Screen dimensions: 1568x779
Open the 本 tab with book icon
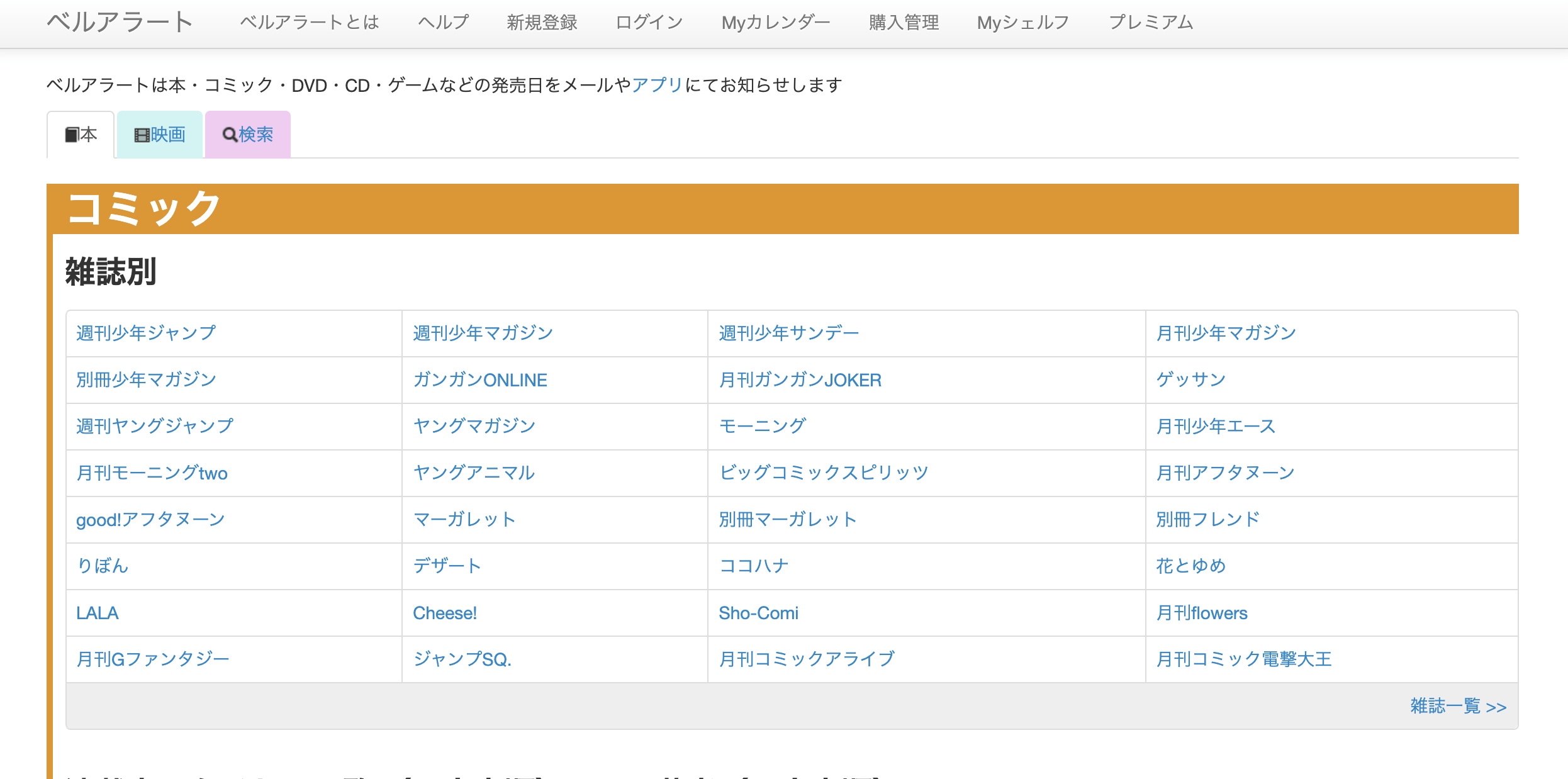[x=81, y=135]
